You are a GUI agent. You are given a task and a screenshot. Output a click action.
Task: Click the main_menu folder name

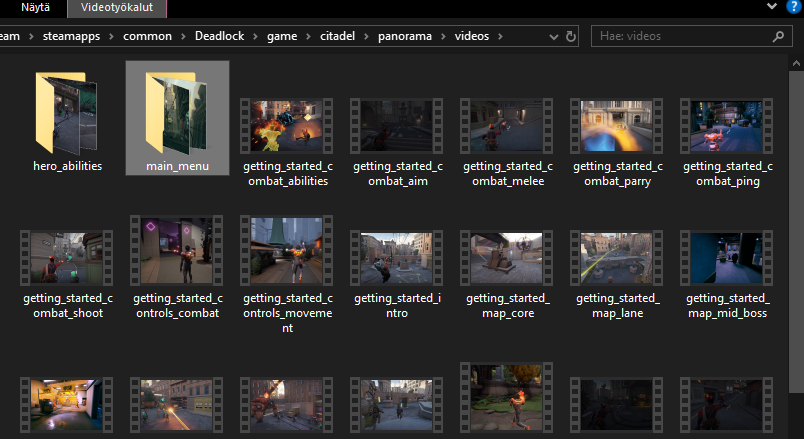point(177,166)
